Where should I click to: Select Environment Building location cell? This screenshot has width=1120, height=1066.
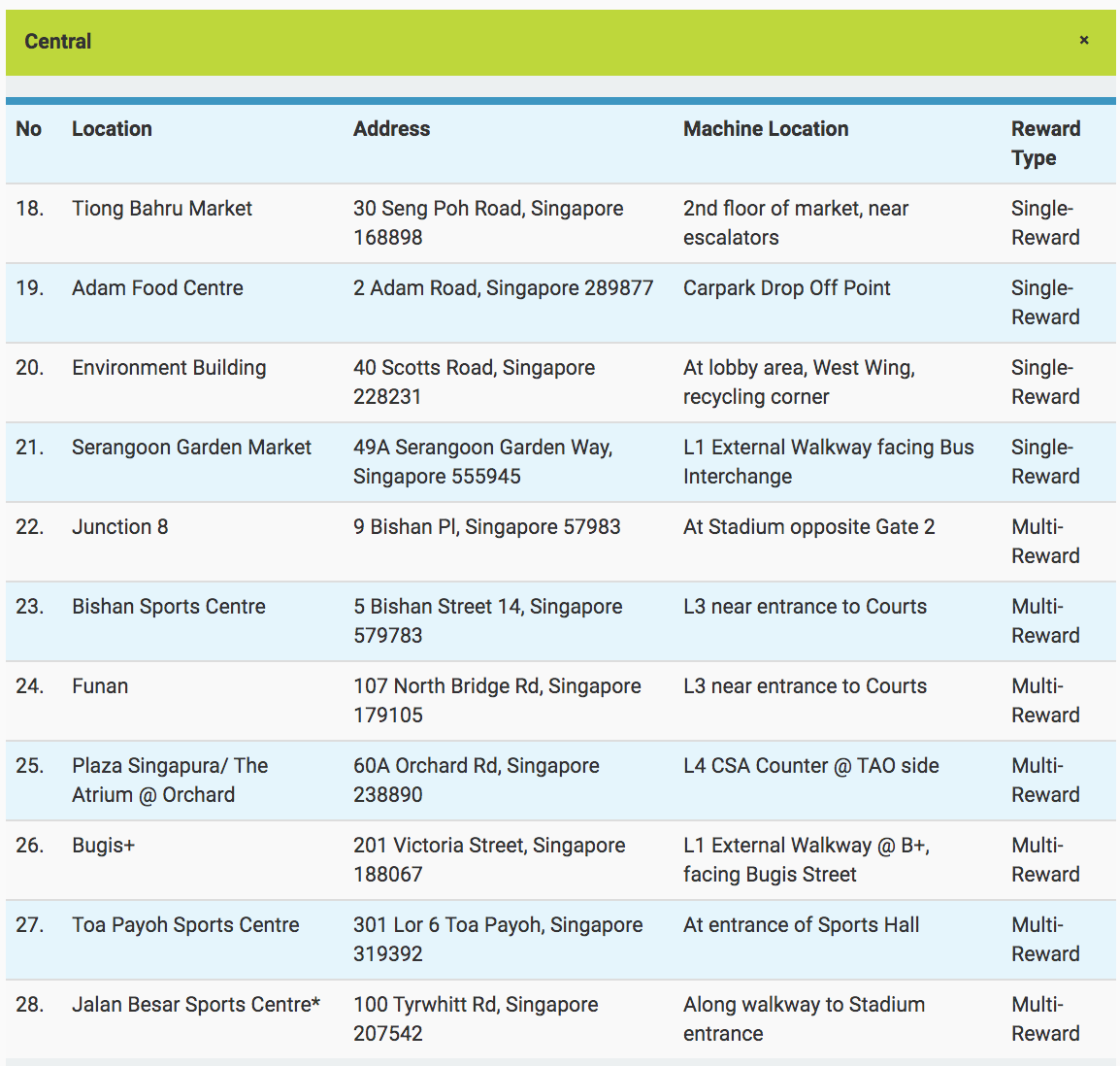coord(169,367)
